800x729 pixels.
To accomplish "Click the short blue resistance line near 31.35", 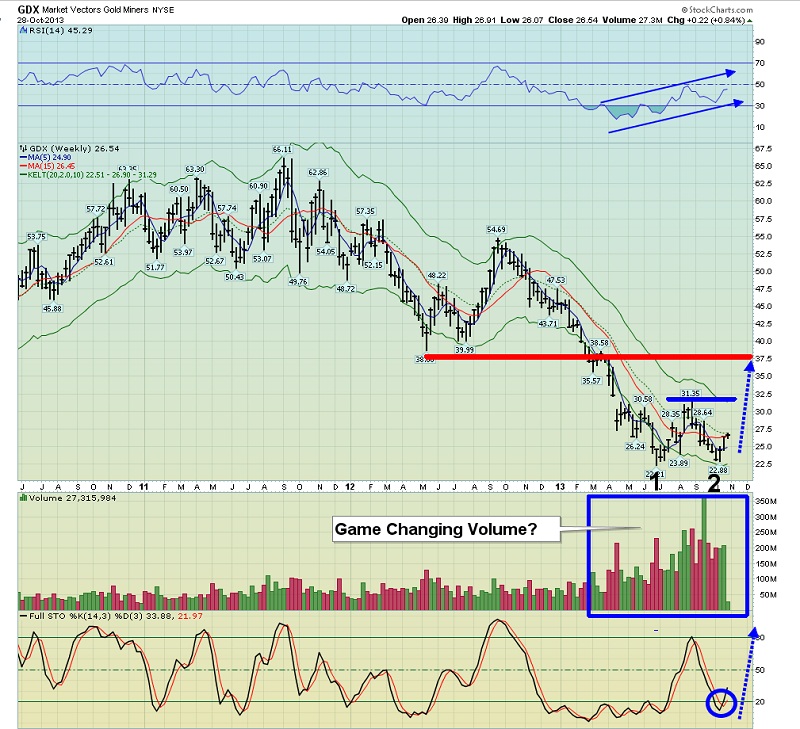I will coord(701,400).
